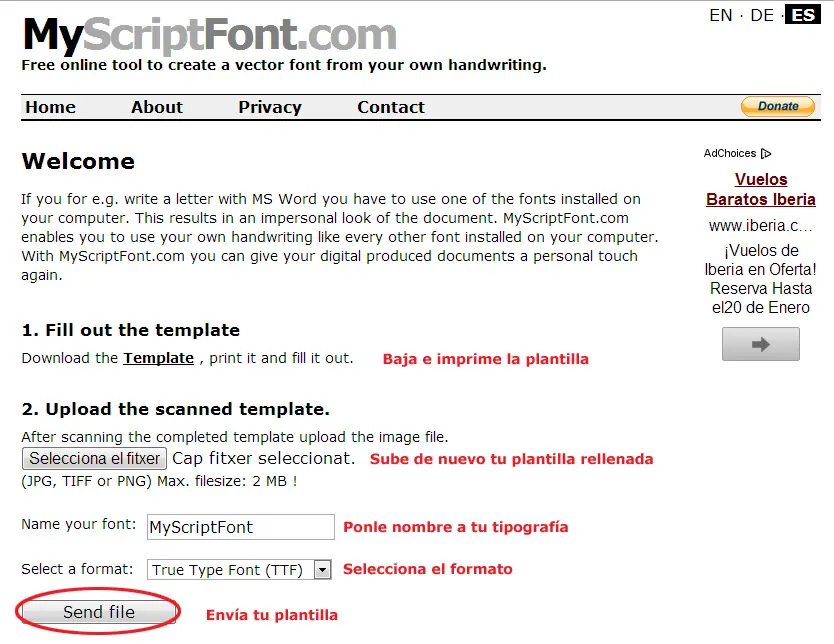Click 'Cap fitxer seleccionat.' text

coord(263,458)
